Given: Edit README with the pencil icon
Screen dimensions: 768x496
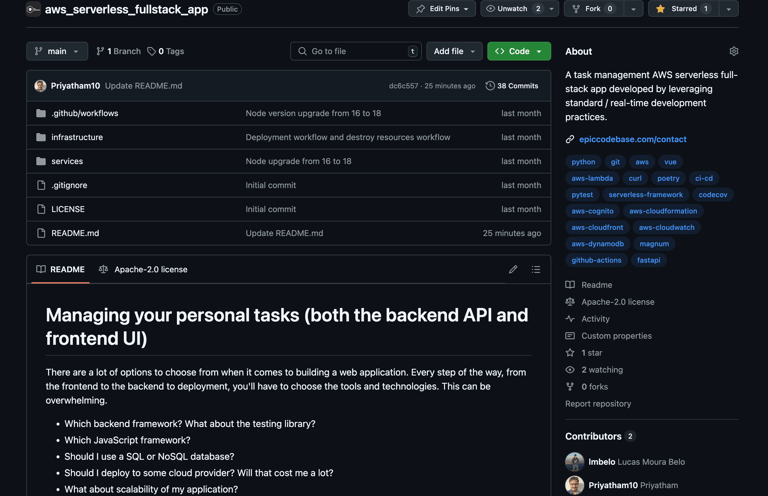Looking at the screenshot, I should pyautogui.click(x=513, y=269).
